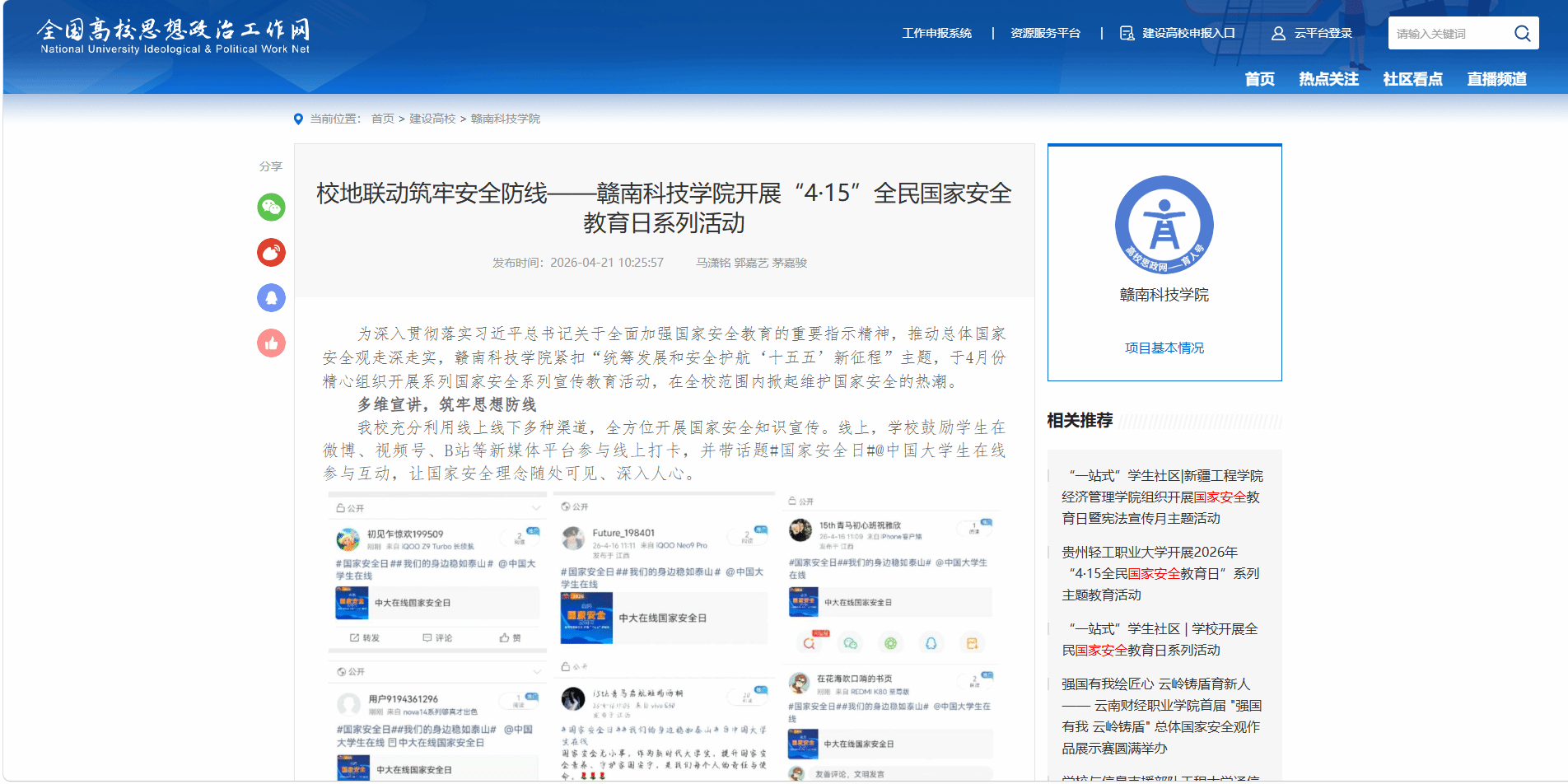
Task: Click the 建设高校申报入口 document icon
Action: click(x=1127, y=34)
